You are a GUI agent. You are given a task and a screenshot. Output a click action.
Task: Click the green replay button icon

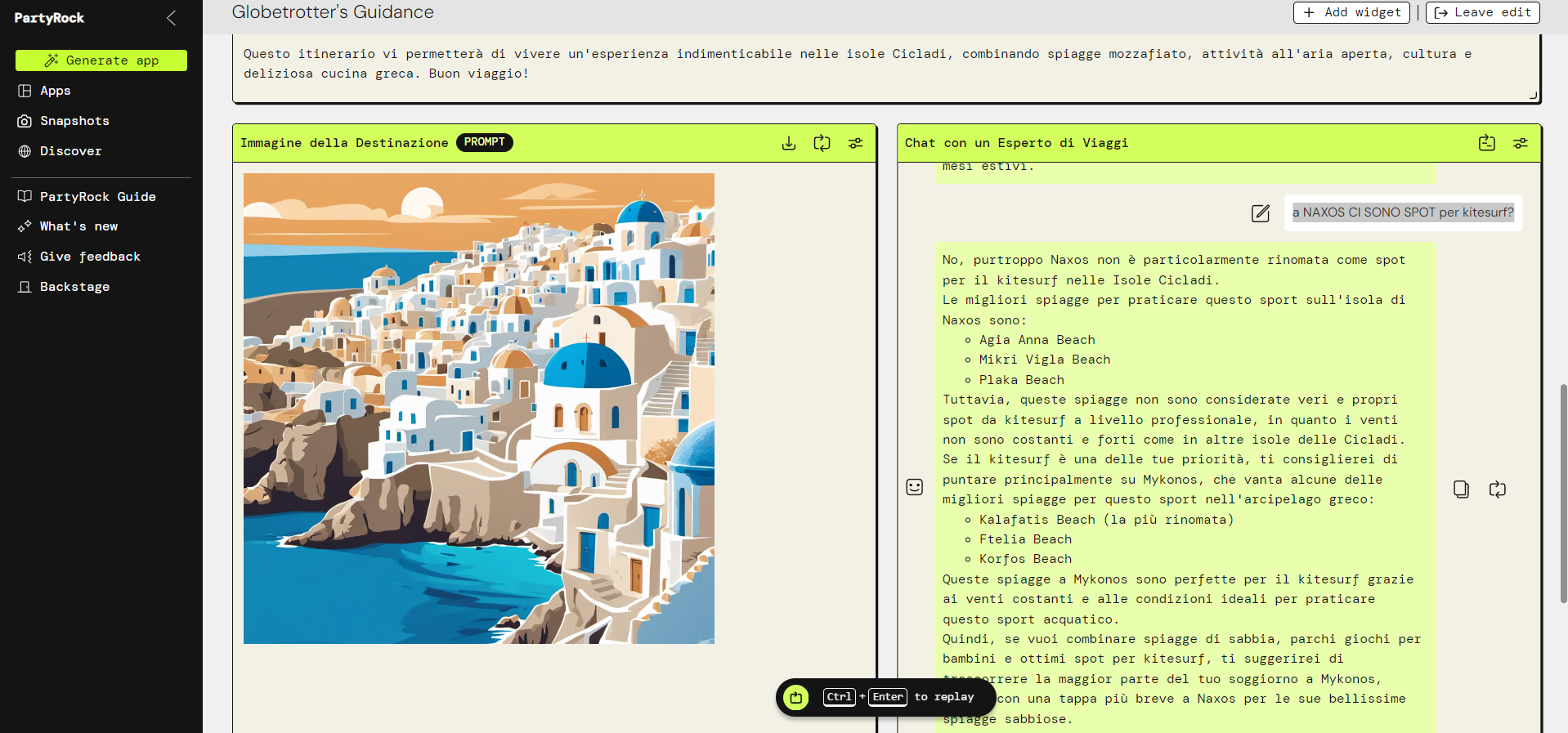pos(795,697)
